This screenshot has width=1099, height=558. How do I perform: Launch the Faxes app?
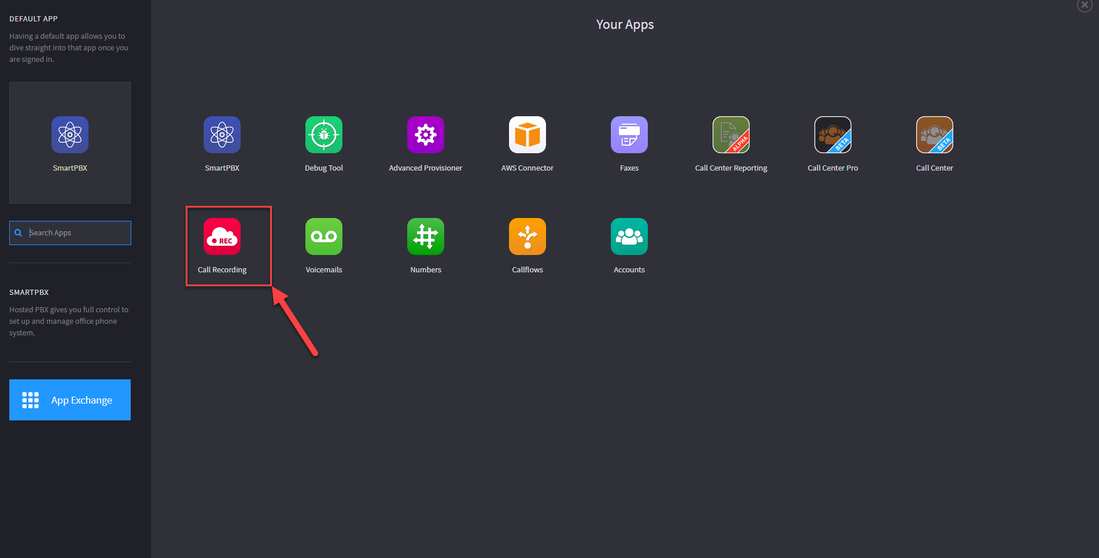coord(629,135)
